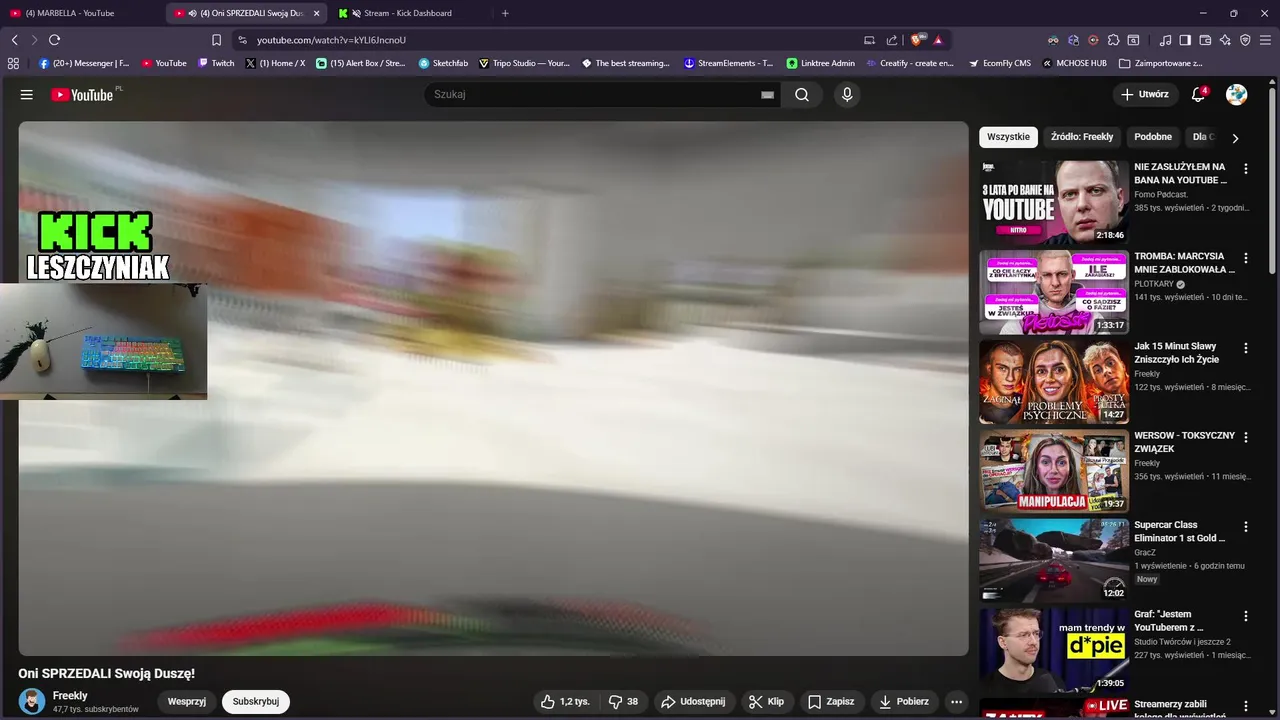Open the browser main menu
The width and height of the screenshot is (1280, 720).
pos(1265,40)
